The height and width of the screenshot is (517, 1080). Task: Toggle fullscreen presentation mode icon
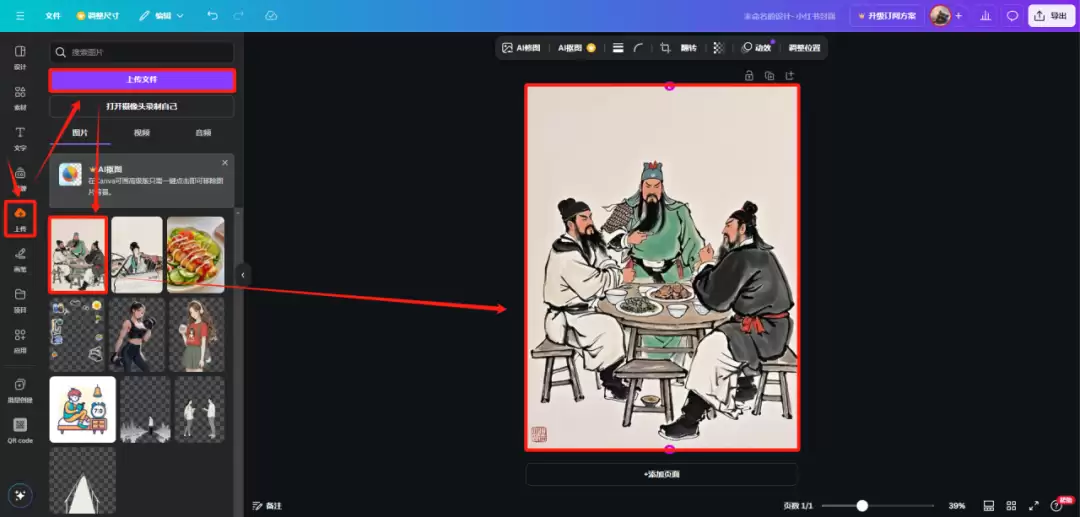coord(1034,506)
